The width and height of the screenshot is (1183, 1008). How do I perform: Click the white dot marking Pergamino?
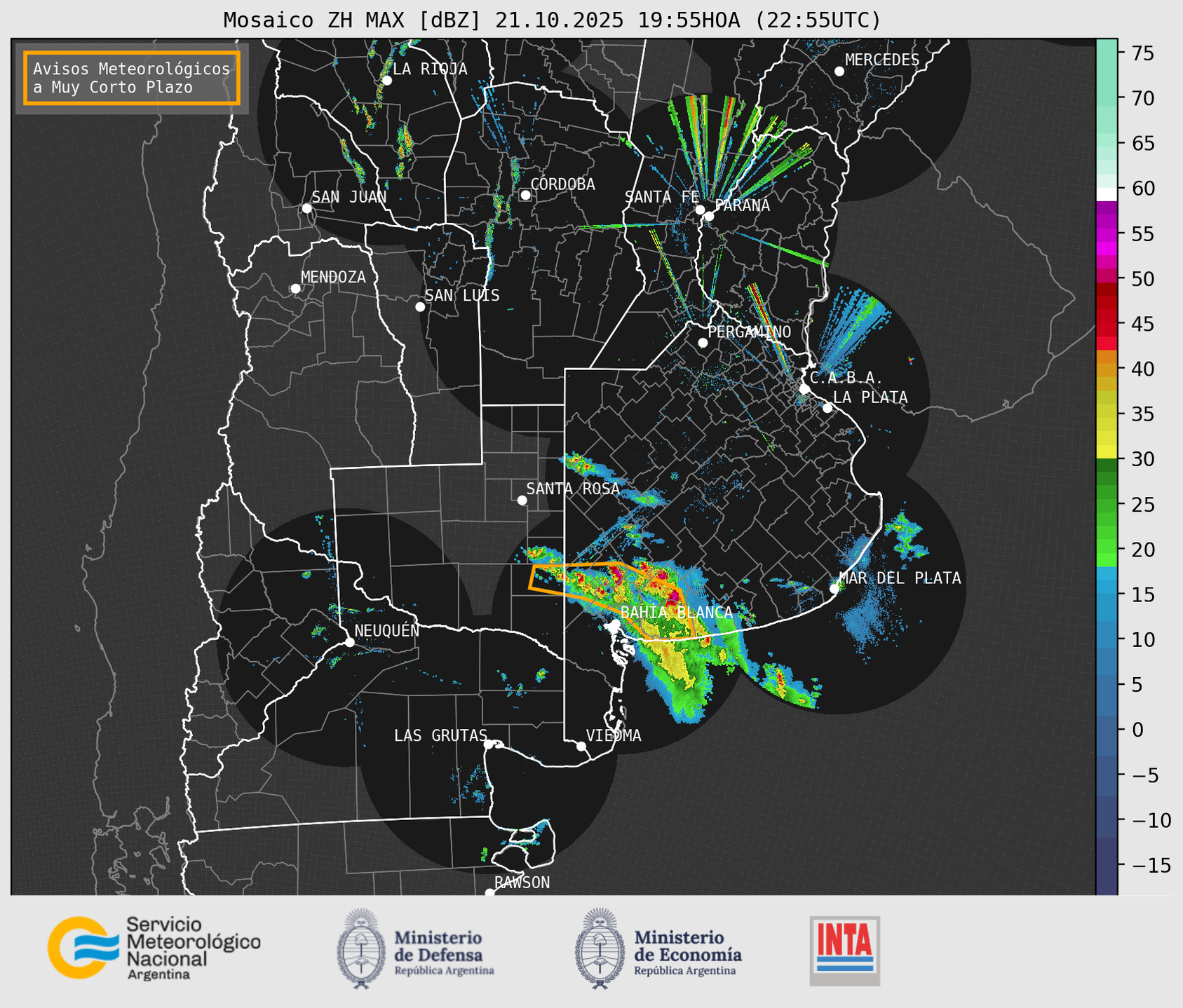703,343
